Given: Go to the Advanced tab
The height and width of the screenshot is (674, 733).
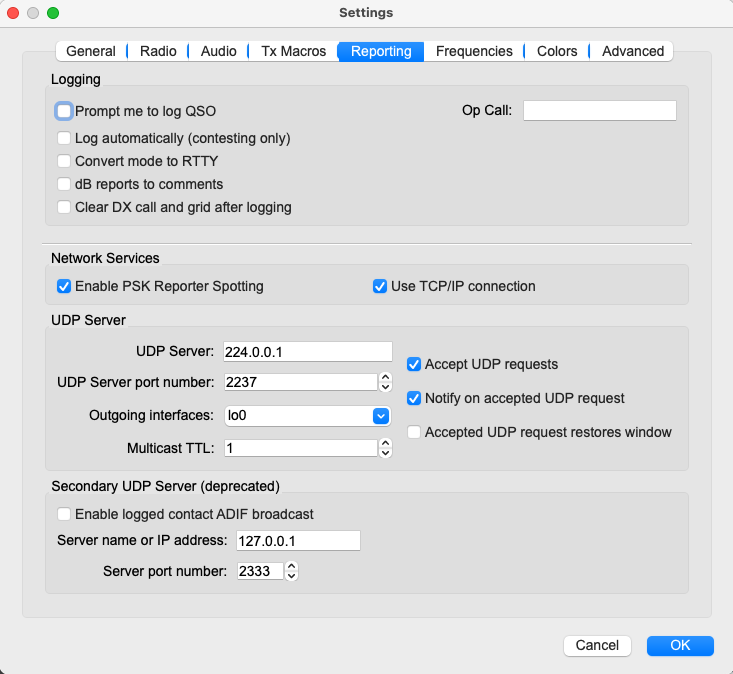Looking at the screenshot, I should [632, 51].
